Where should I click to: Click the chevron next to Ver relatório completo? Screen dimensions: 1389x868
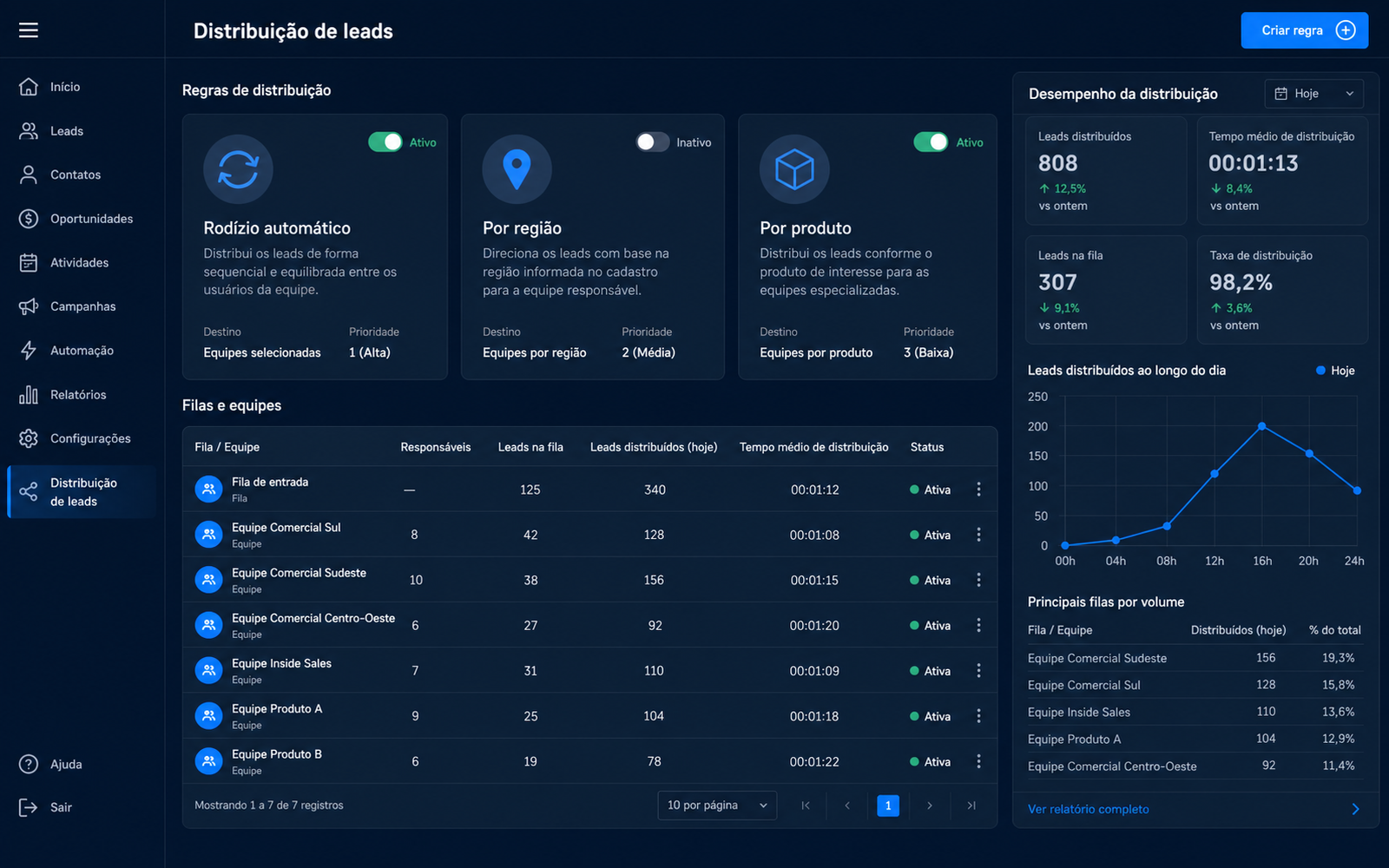1356,809
